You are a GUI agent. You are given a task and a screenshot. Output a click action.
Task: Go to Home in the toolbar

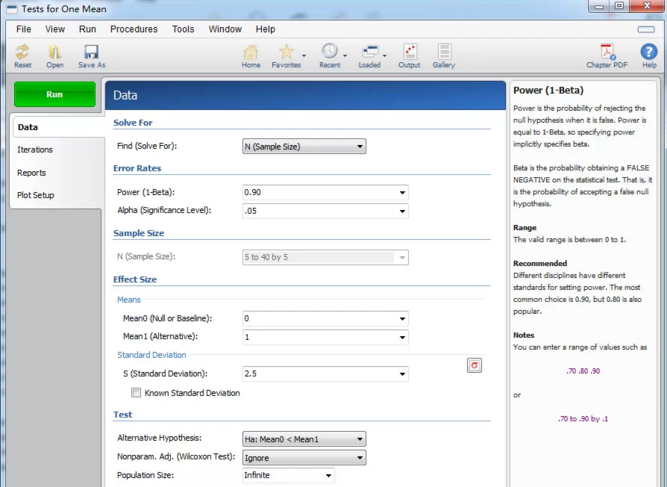[251, 55]
